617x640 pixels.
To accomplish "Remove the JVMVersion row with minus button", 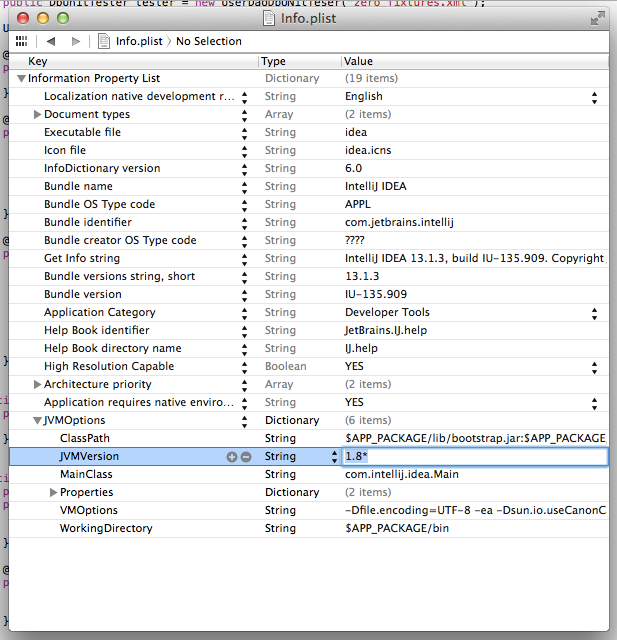I will click(x=246, y=457).
